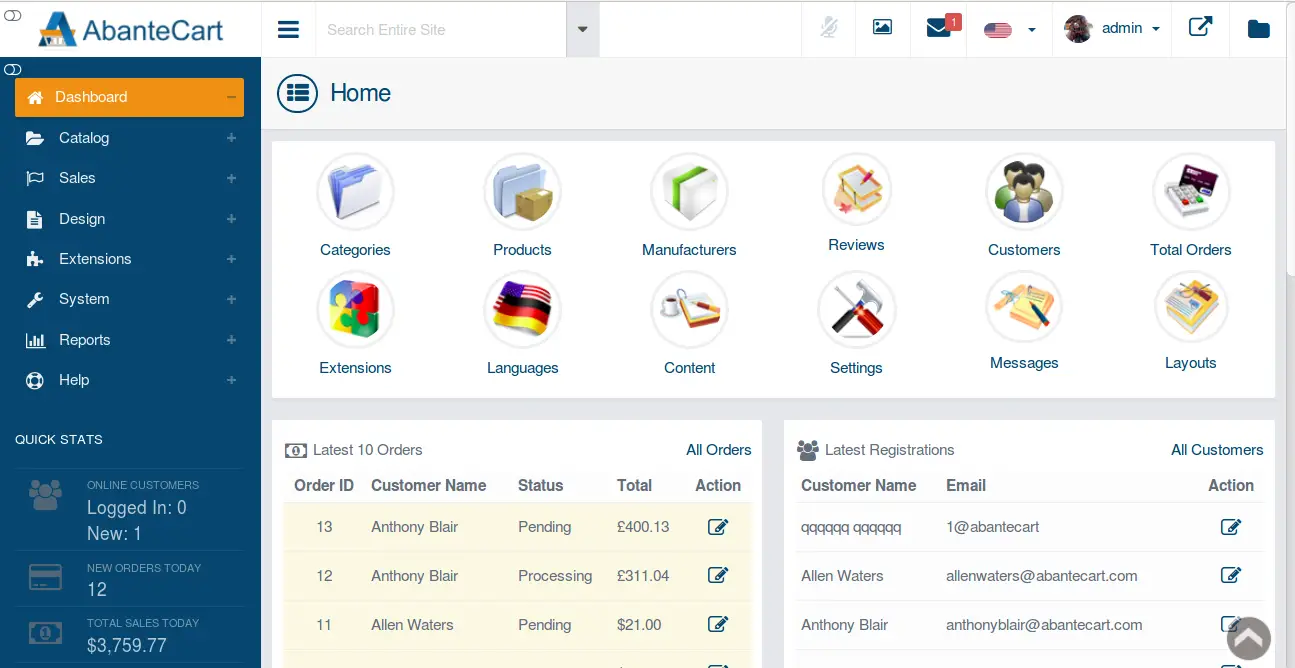1295x668 pixels.
Task: Focus the Search Entire Site field
Action: (x=441, y=30)
